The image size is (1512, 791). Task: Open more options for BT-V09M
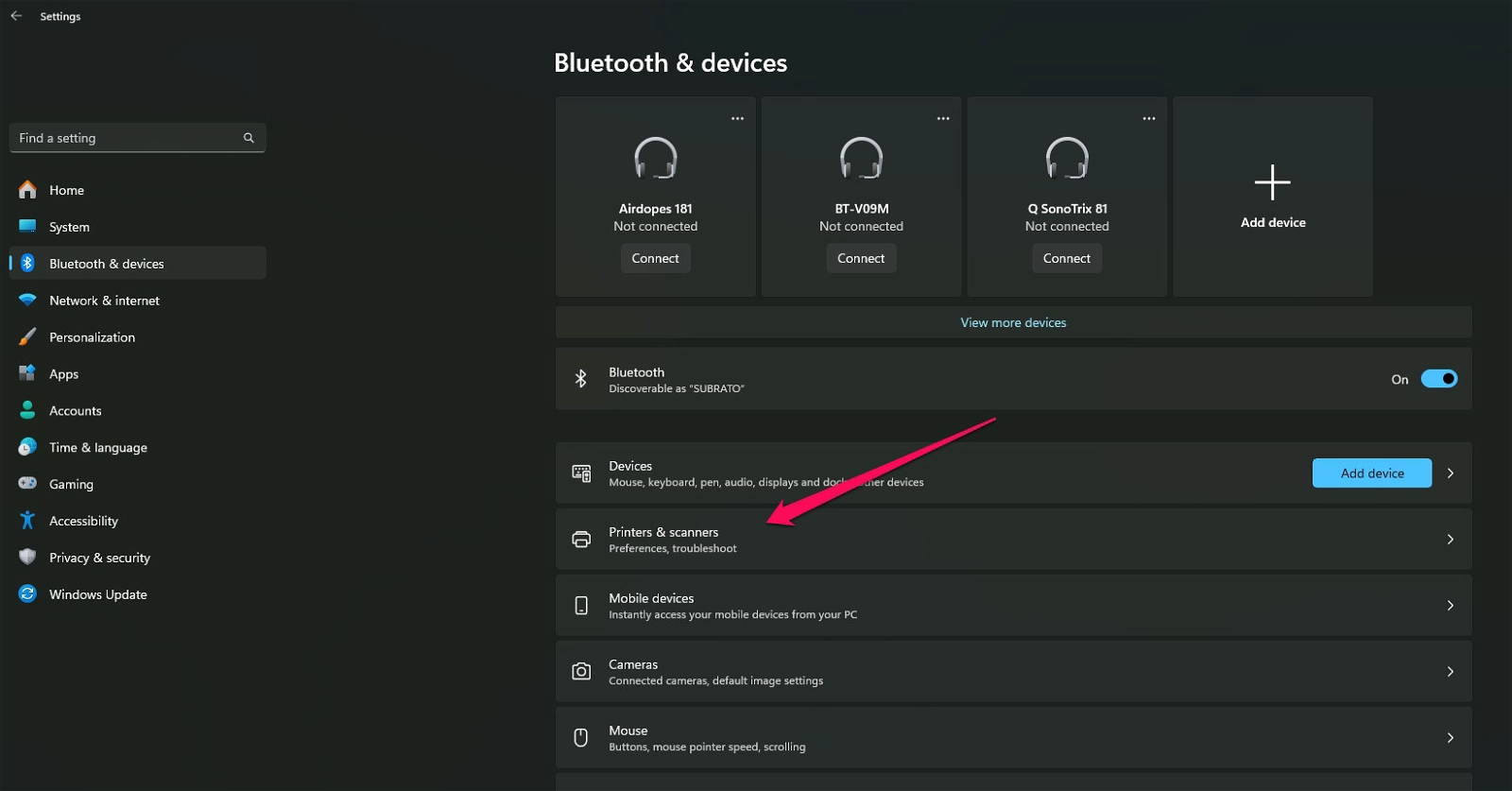[x=943, y=119]
